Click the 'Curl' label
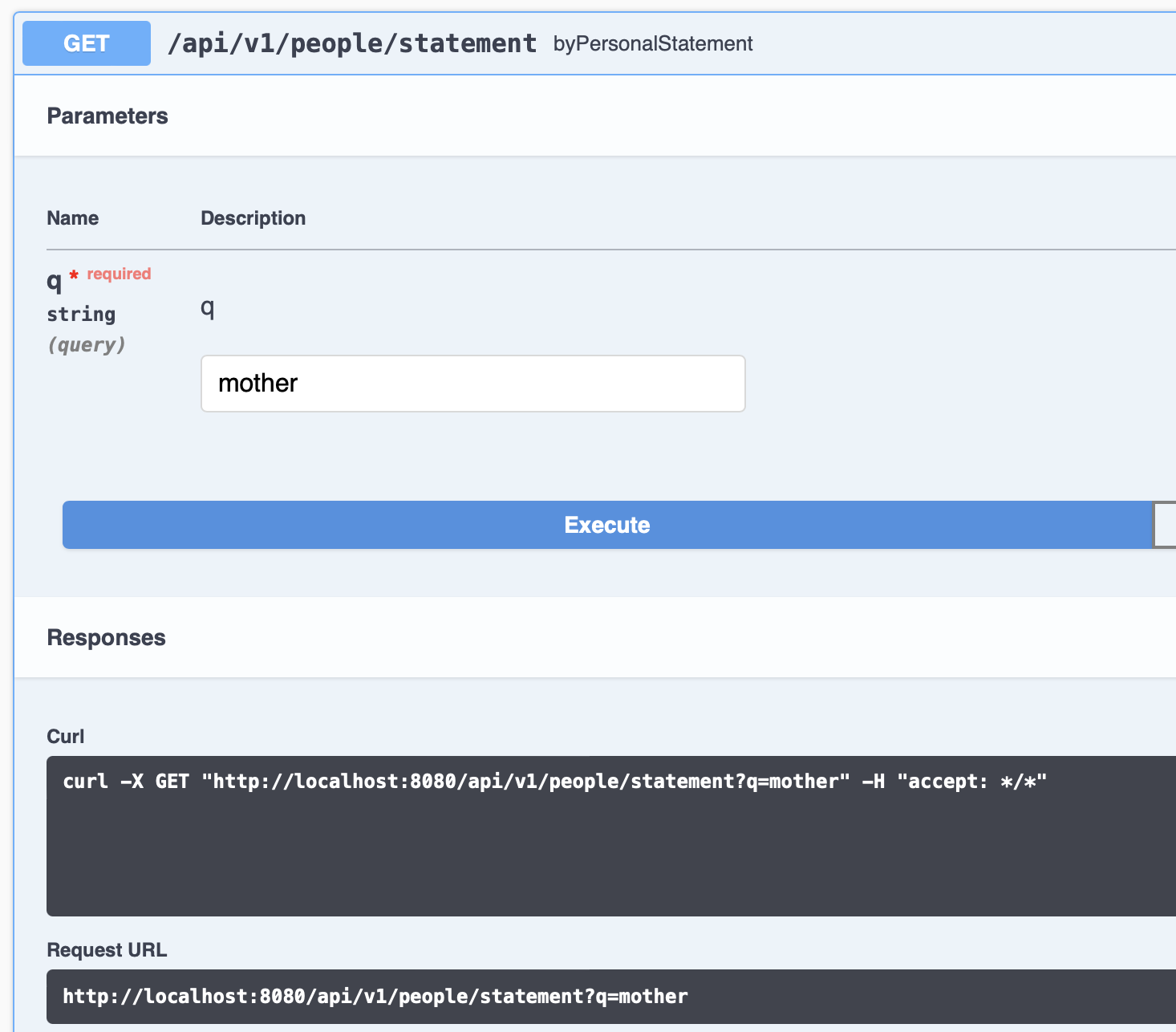The width and height of the screenshot is (1176, 1032). click(x=65, y=736)
